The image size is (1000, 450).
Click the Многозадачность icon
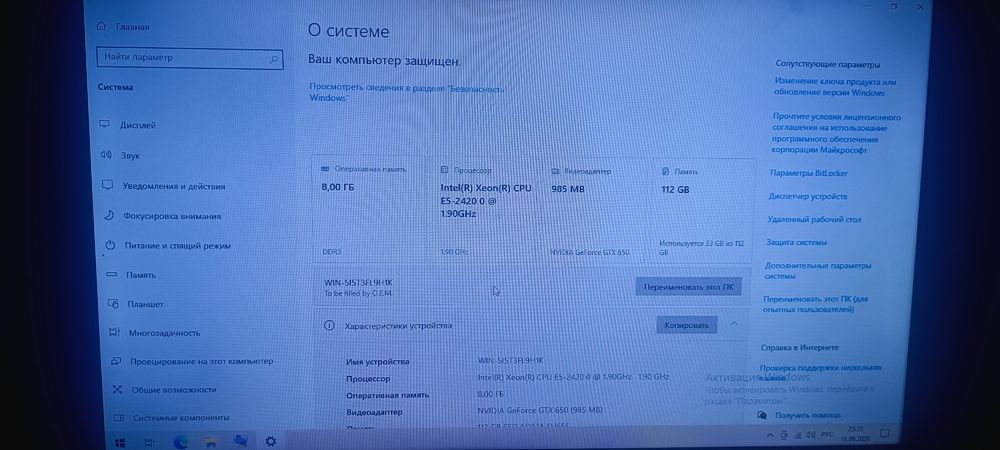pyautogui.click(x=114, y=332)
